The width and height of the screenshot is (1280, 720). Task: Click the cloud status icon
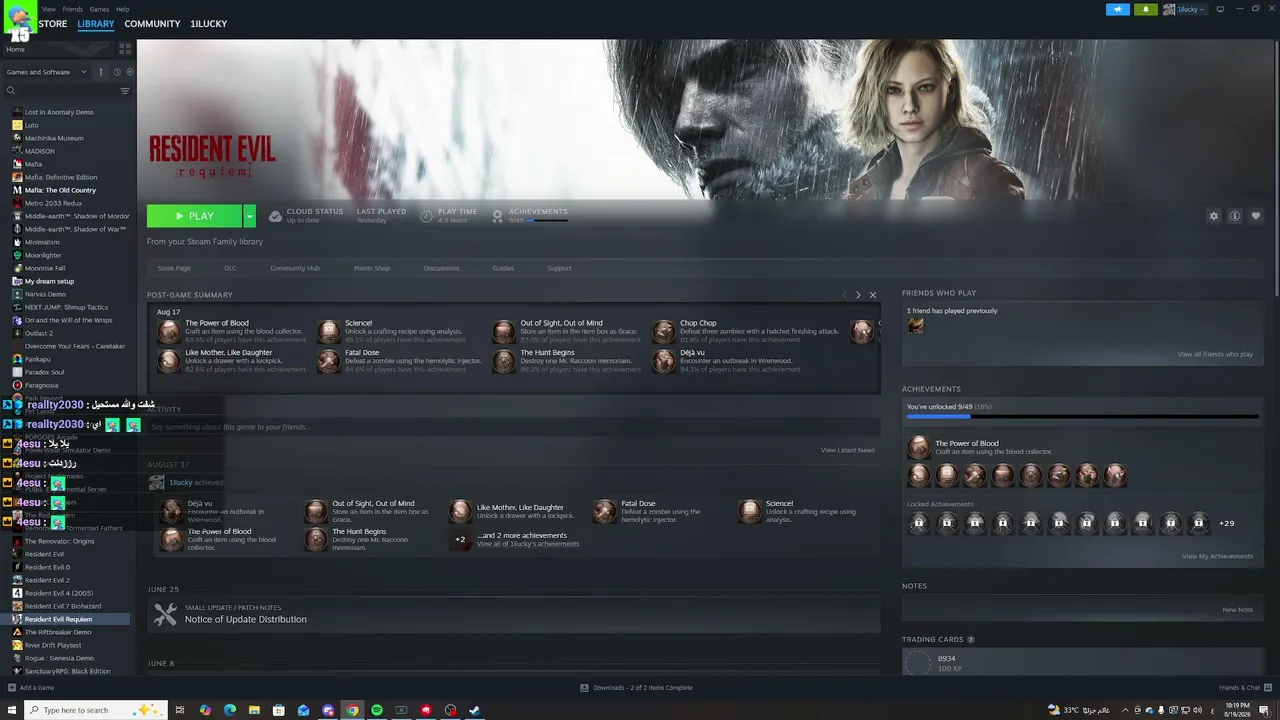tap(275, 216)
